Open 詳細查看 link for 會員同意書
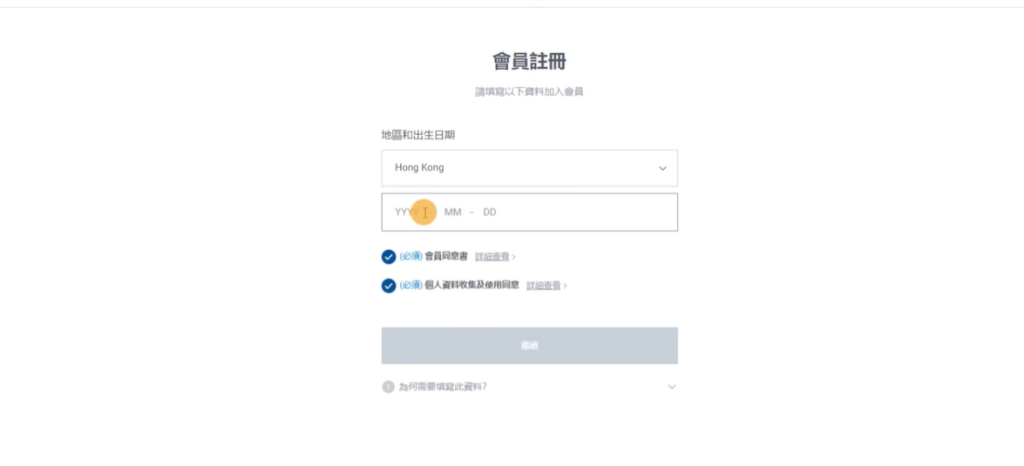This screenshot has height=466, width=1024. click(x=492, y=257)
